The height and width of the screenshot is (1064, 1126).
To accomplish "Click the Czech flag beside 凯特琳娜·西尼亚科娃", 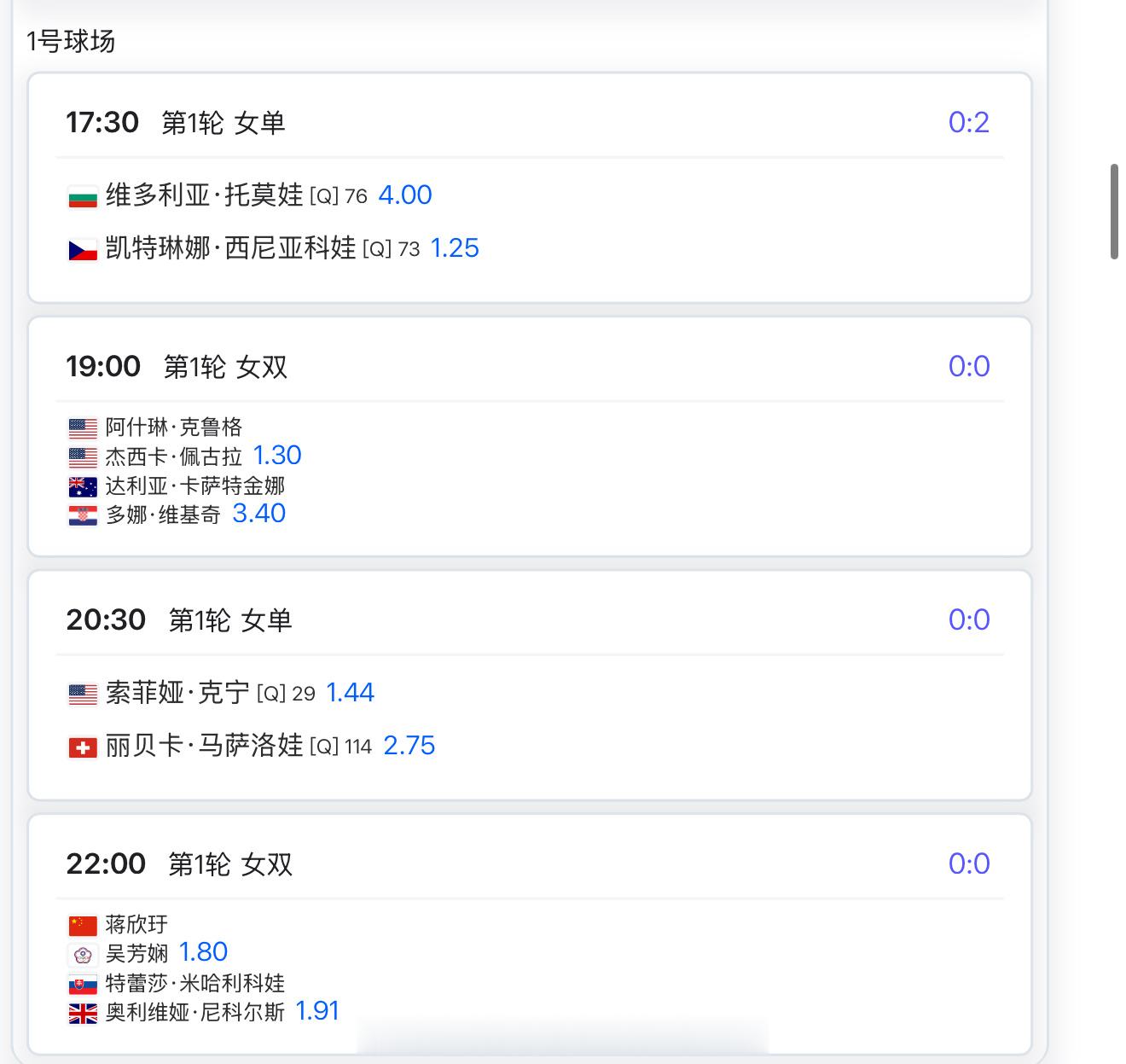I will (x=83, y=250).
